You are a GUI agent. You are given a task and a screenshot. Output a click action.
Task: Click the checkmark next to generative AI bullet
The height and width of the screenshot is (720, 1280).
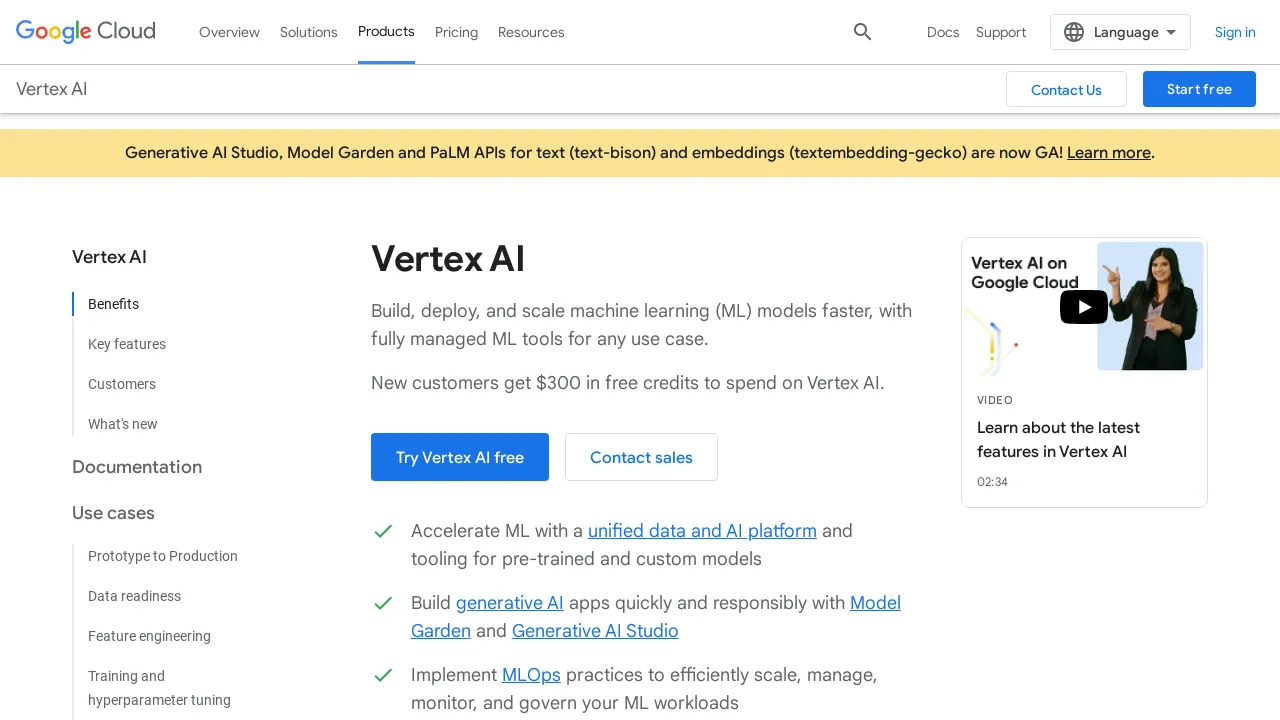coord(383,604)
